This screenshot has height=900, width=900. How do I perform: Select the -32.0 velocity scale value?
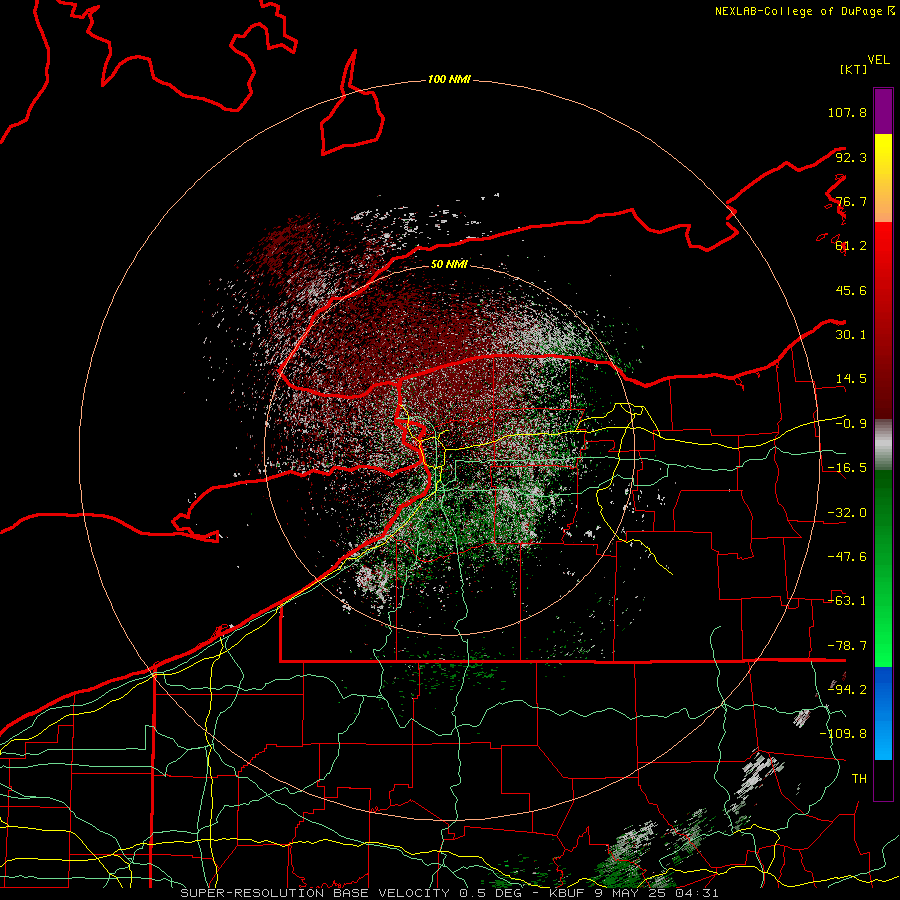(847, 513)
